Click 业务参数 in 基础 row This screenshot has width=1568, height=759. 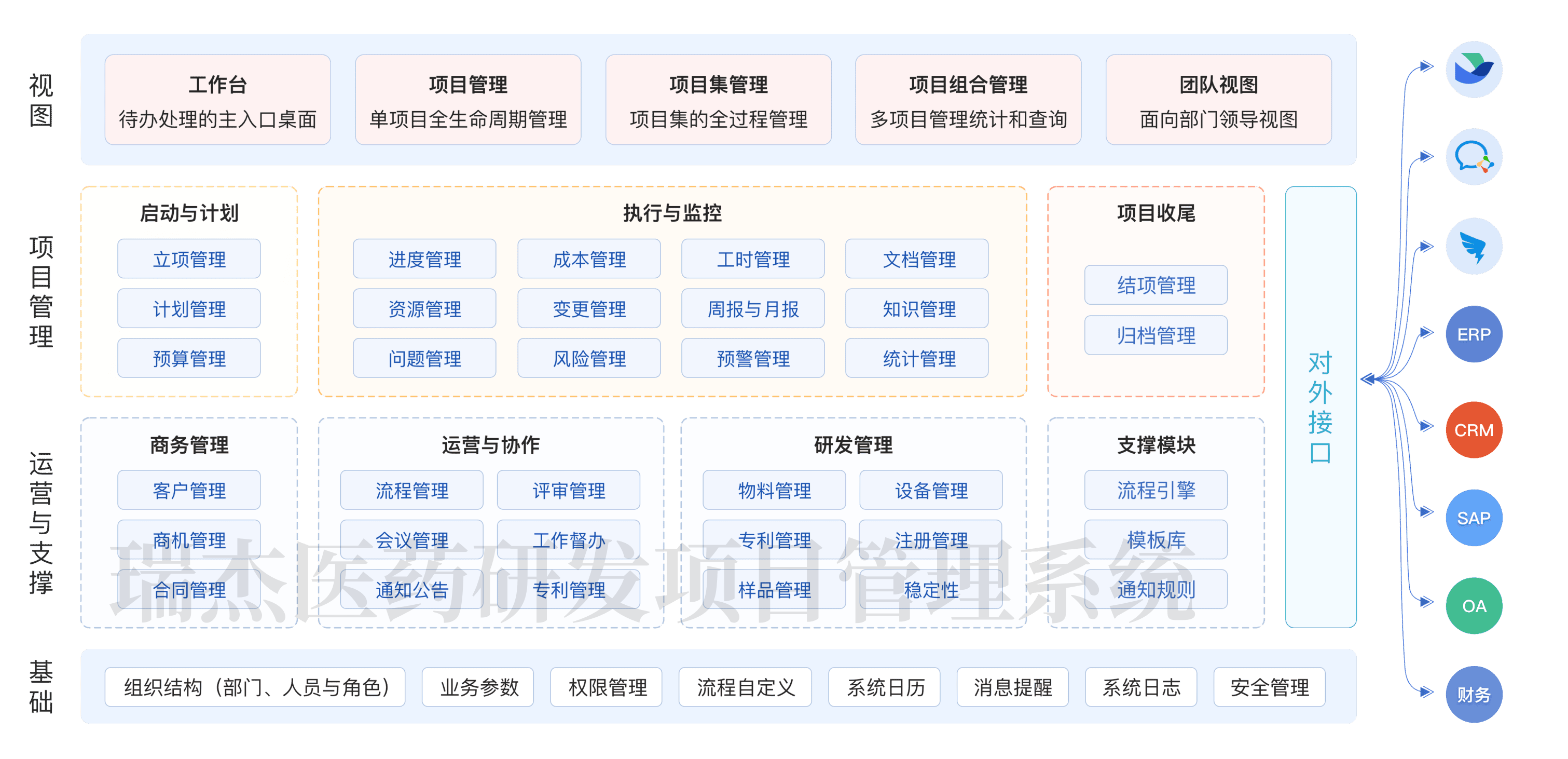tap(478, 687)
